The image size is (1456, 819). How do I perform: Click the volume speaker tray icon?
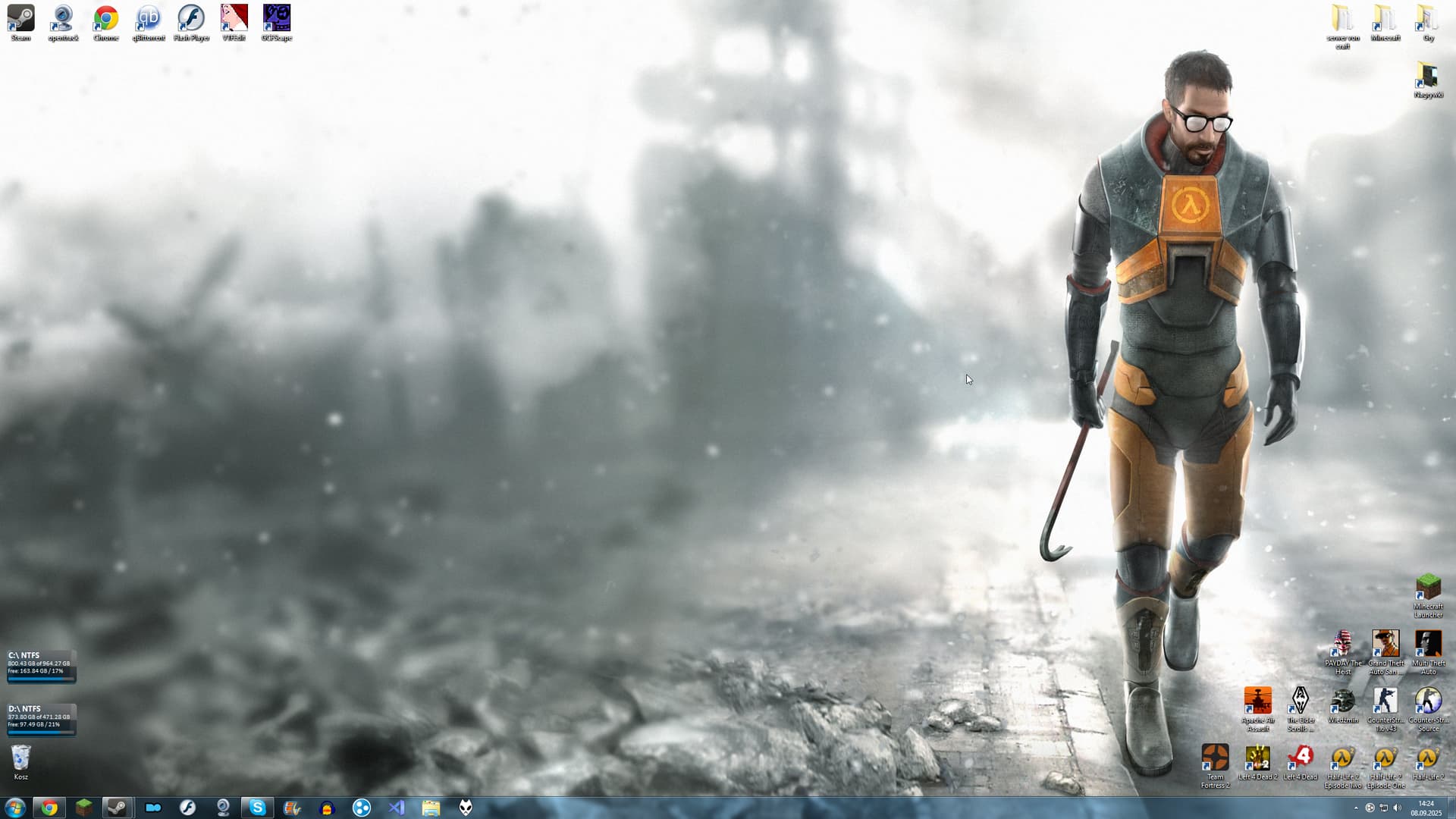click(x=1397, y=808)
